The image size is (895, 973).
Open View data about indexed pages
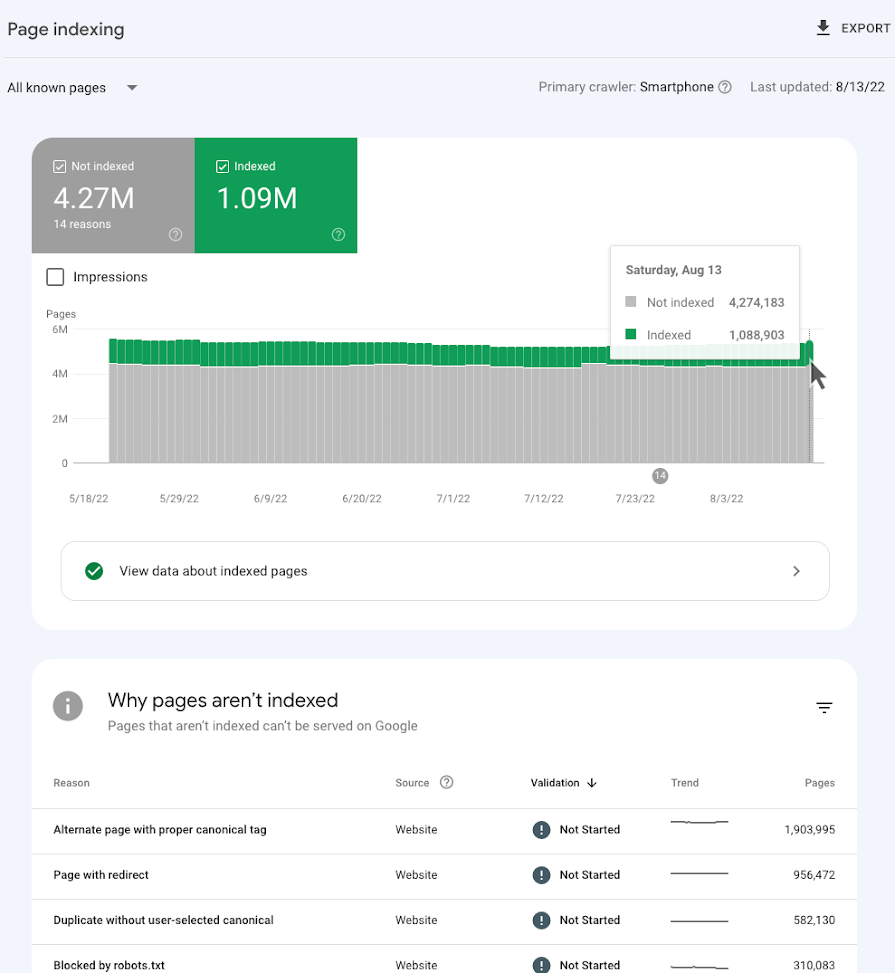coord(445,571)
